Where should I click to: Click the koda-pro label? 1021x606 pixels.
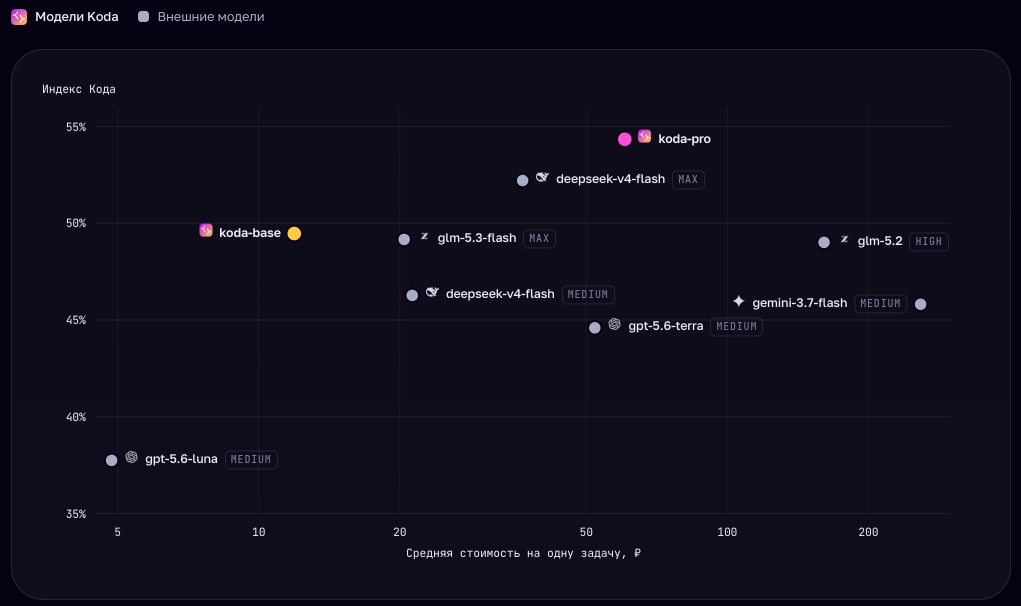point(684,139)
